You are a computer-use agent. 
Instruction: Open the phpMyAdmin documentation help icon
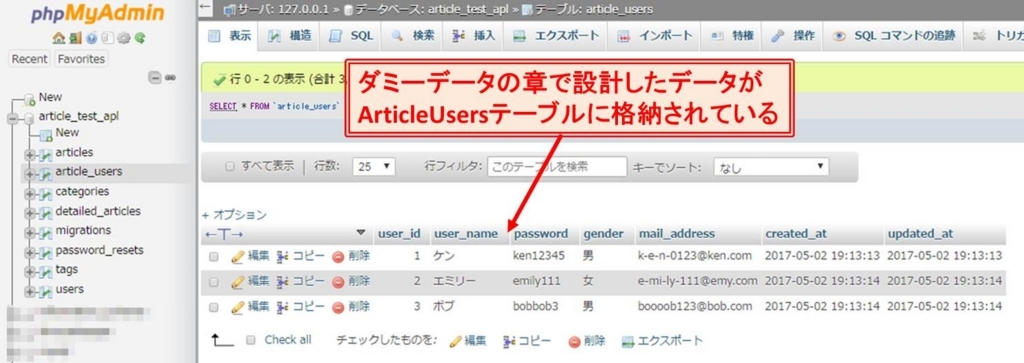[91, 38]
